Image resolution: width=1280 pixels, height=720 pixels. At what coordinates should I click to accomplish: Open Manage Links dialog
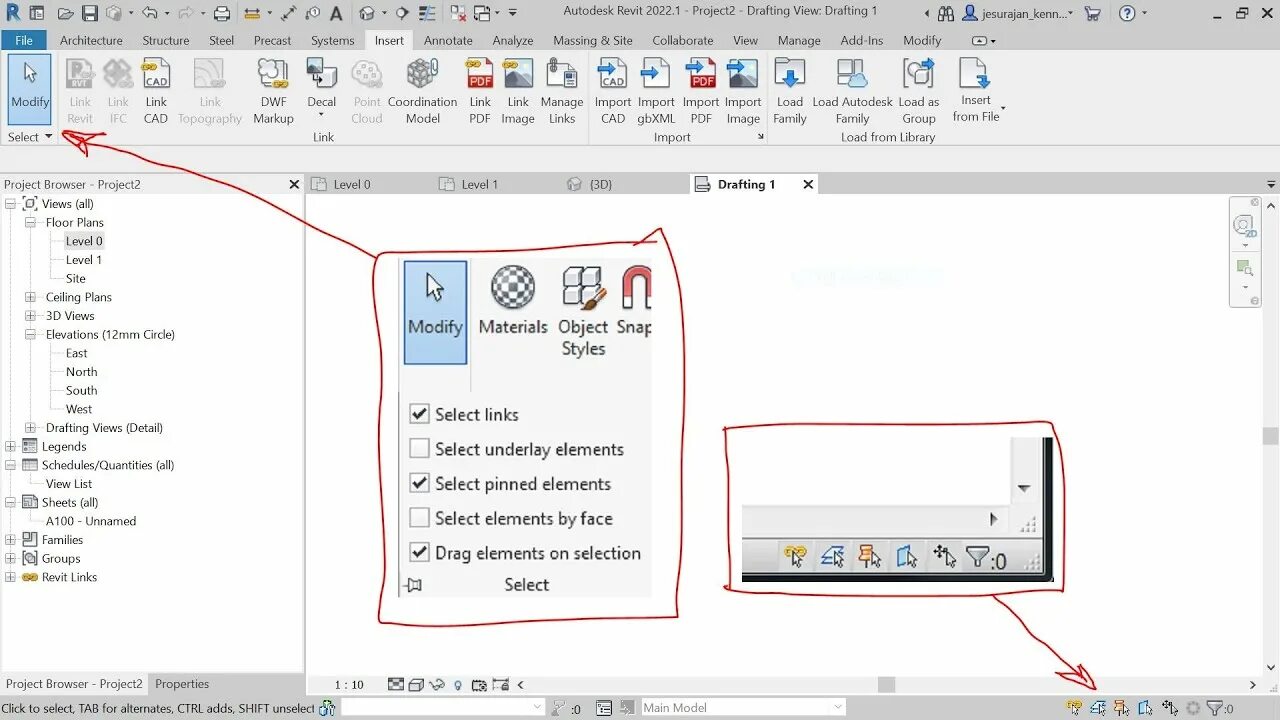pyautogui.click(x=562, y=92)
